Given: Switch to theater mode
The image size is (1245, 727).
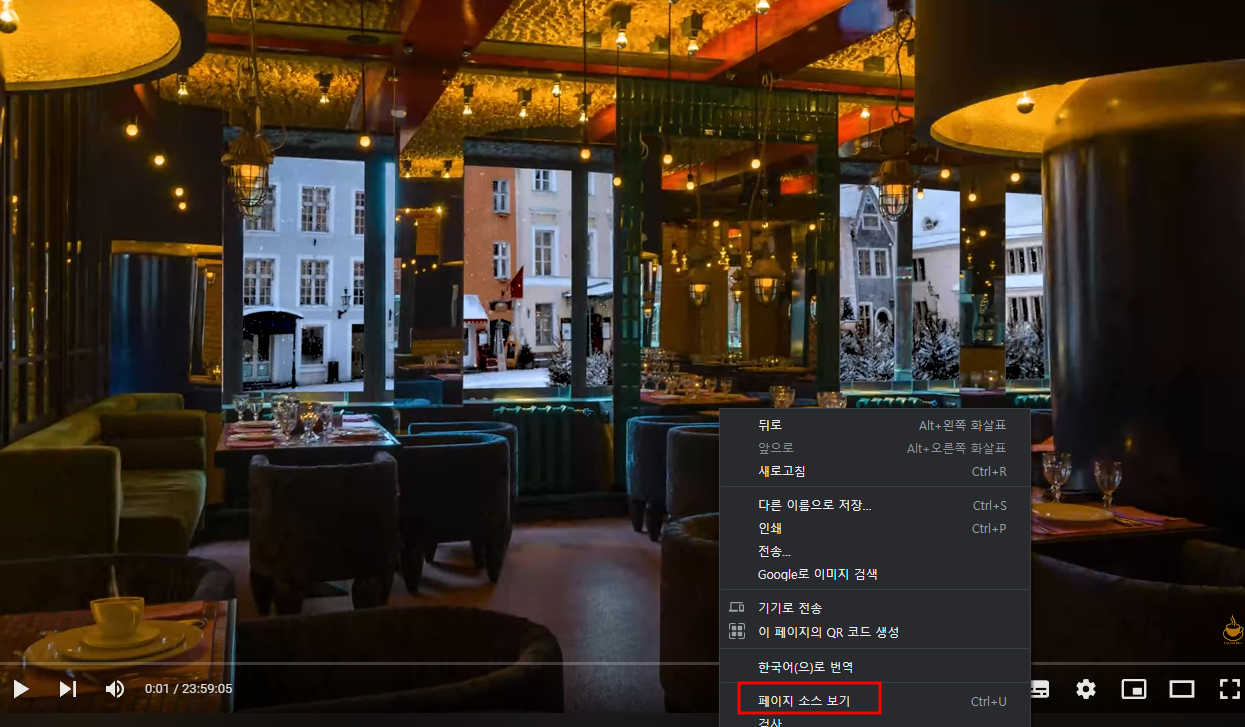Looking at the screenshot, I should click(1181, 688).
